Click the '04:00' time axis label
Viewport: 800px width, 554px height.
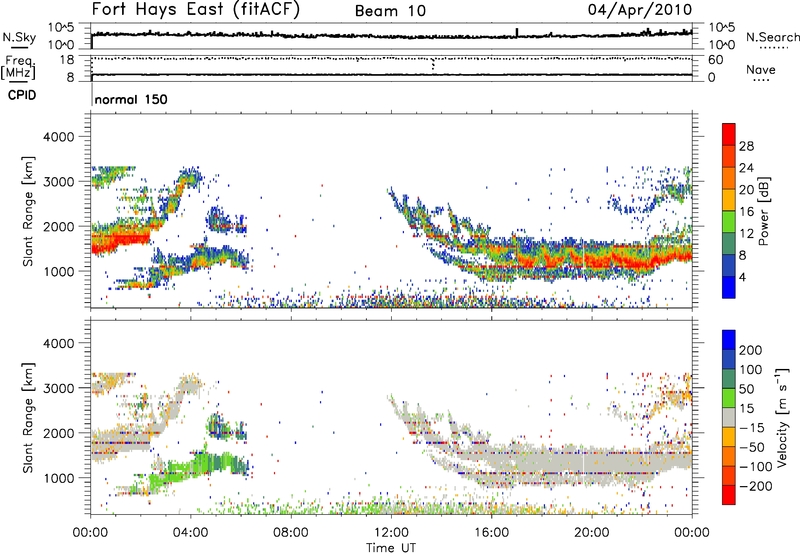191,533
